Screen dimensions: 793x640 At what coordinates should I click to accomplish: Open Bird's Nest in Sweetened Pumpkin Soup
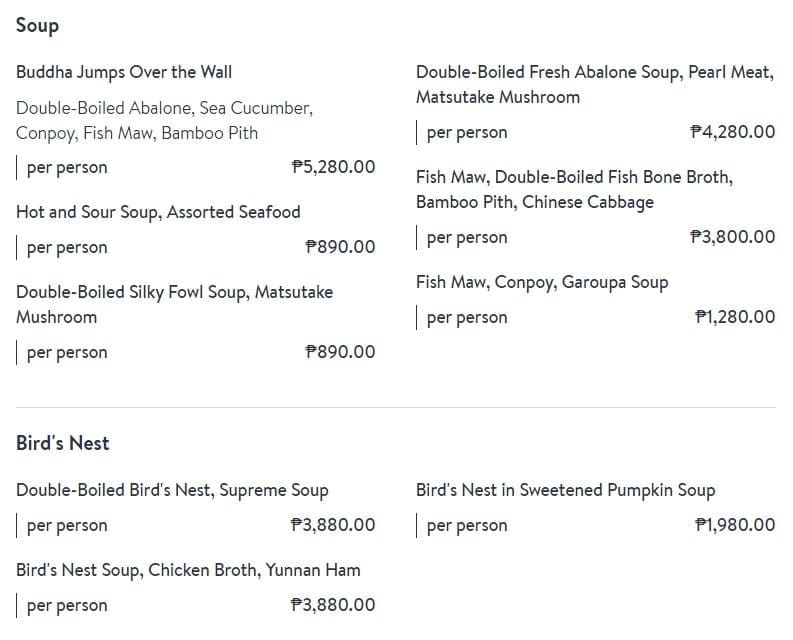pos(565,490)
